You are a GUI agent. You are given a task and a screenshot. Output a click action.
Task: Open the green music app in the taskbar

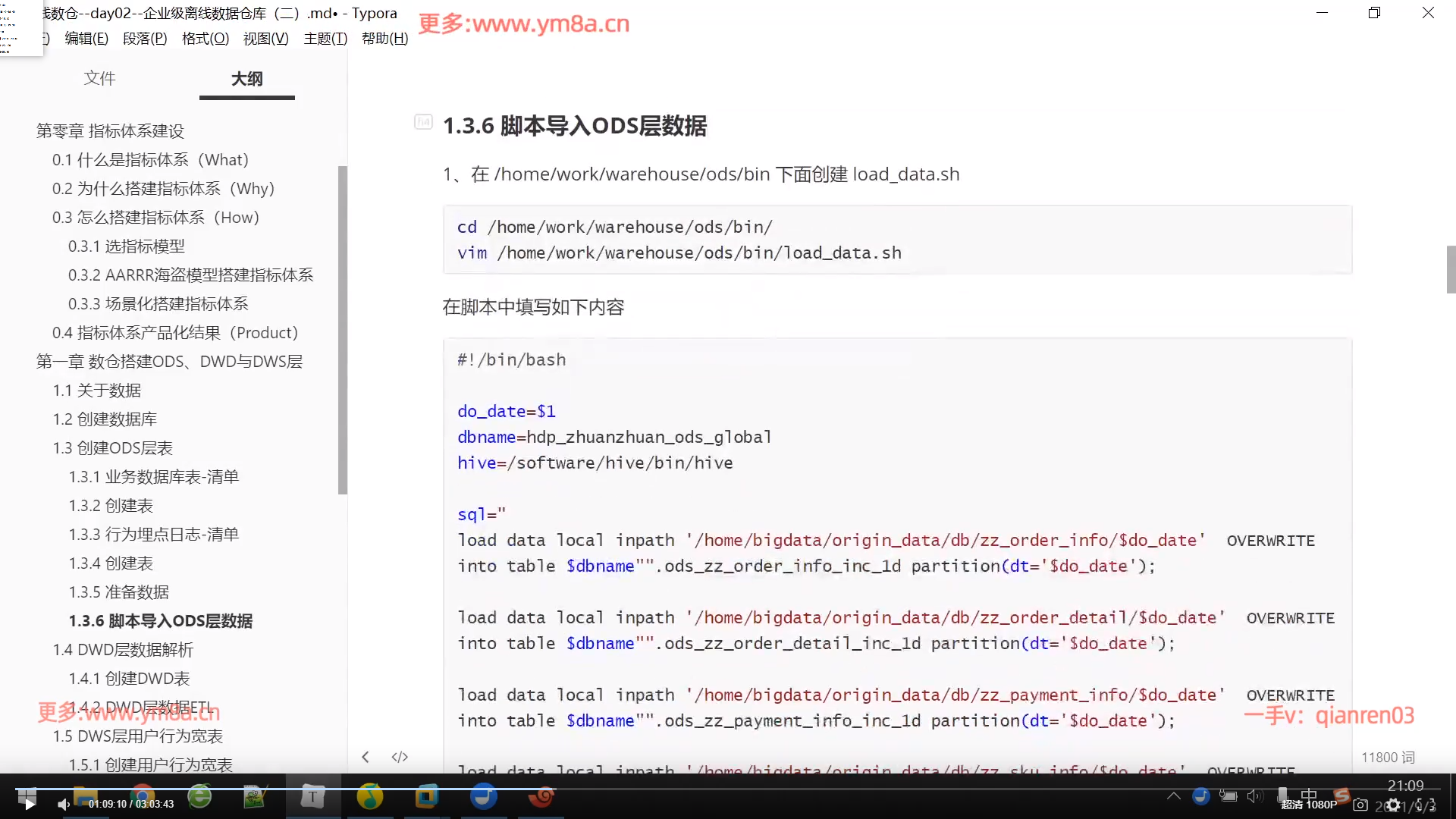coord(369,796)
